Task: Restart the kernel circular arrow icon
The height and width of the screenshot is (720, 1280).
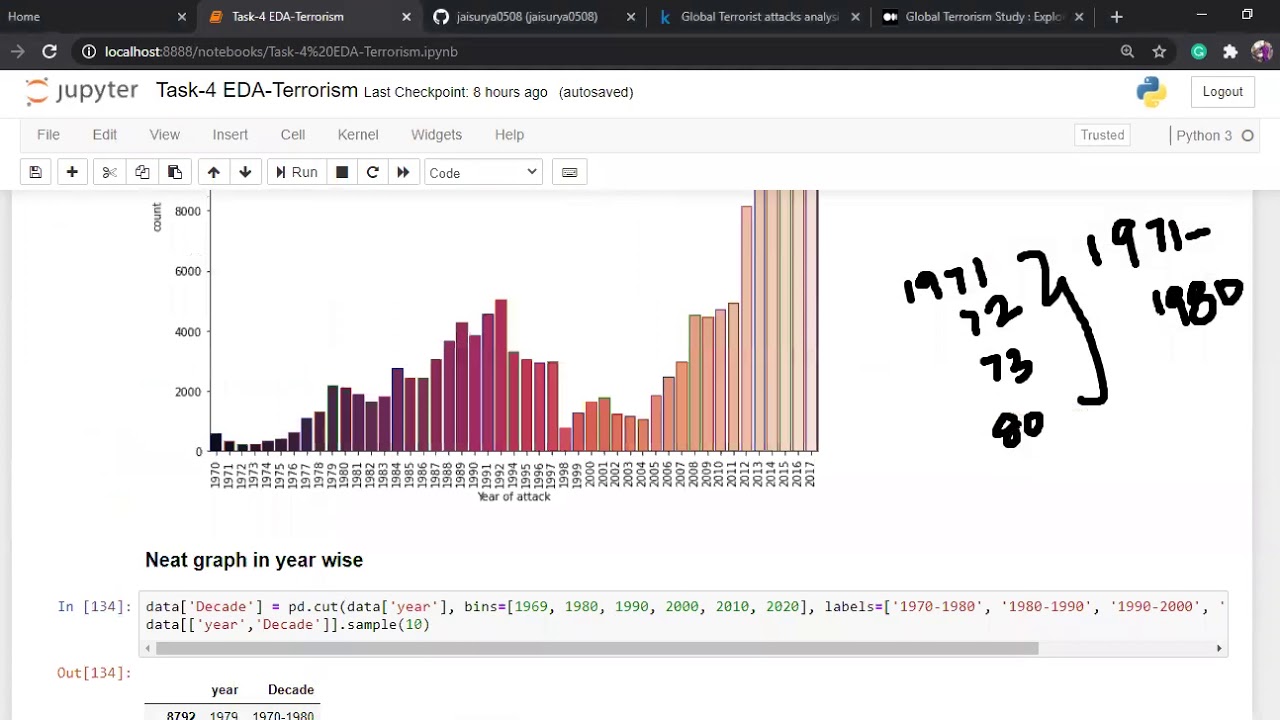Action: [x=373, y=172]
